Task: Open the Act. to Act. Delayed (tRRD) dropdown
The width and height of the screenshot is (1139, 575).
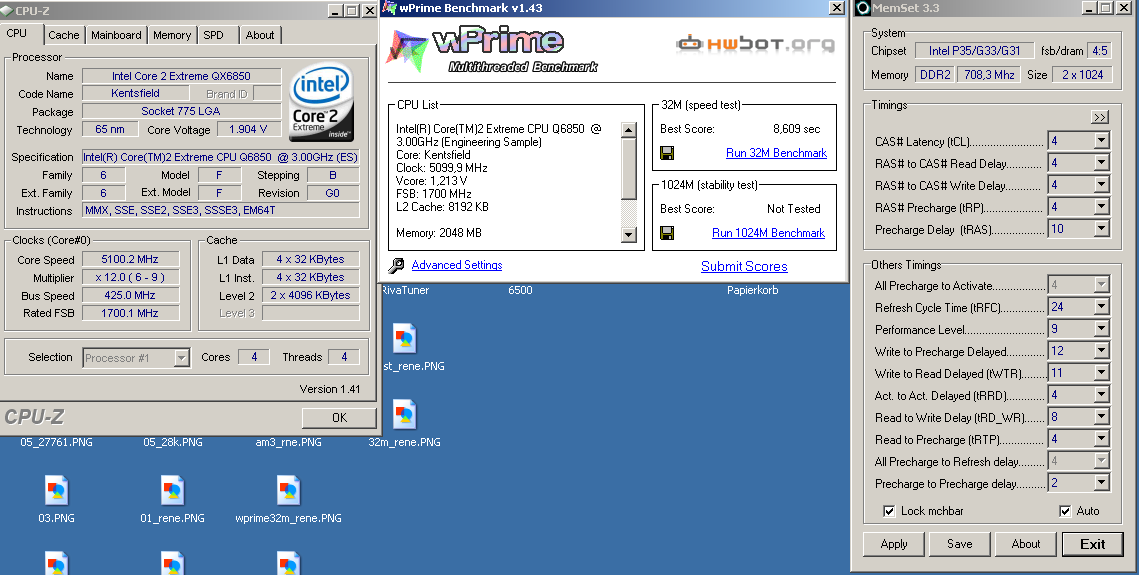Action: pos(1101,395)
